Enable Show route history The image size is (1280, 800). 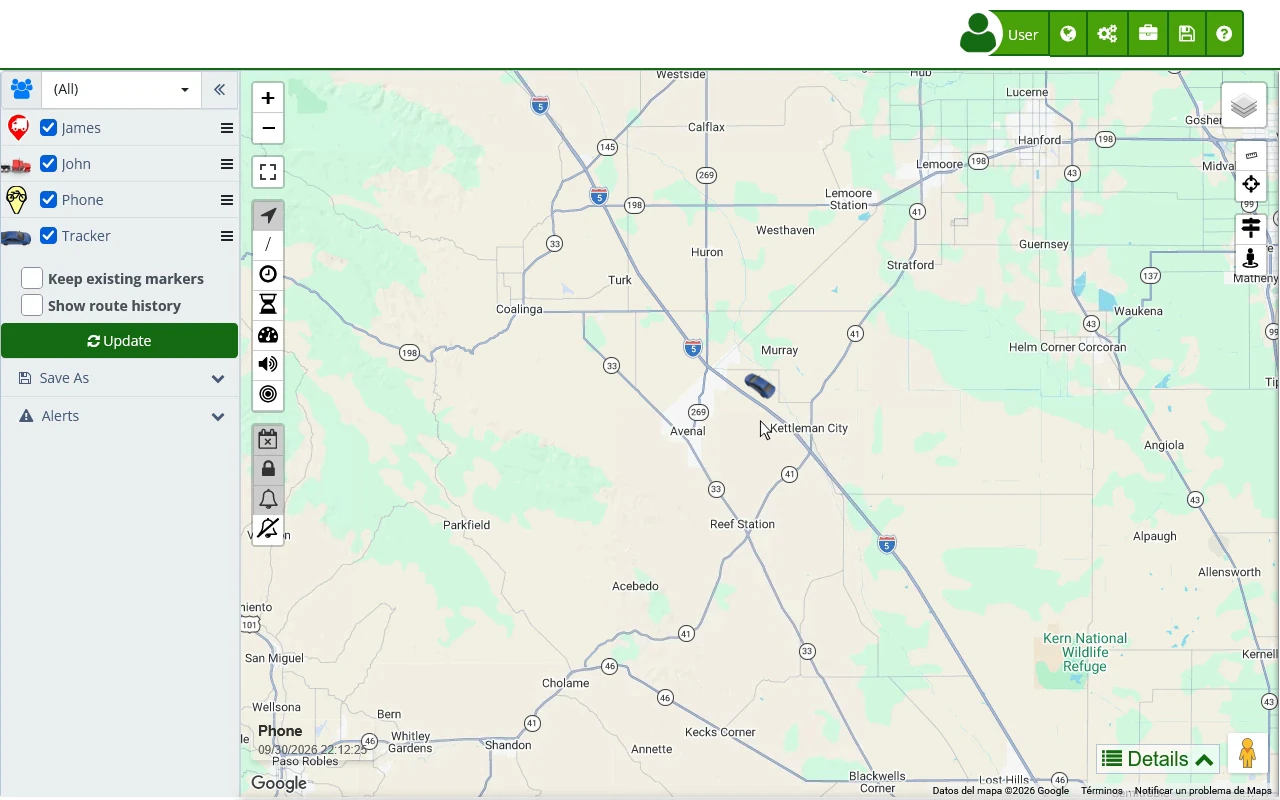pos(32,305)
